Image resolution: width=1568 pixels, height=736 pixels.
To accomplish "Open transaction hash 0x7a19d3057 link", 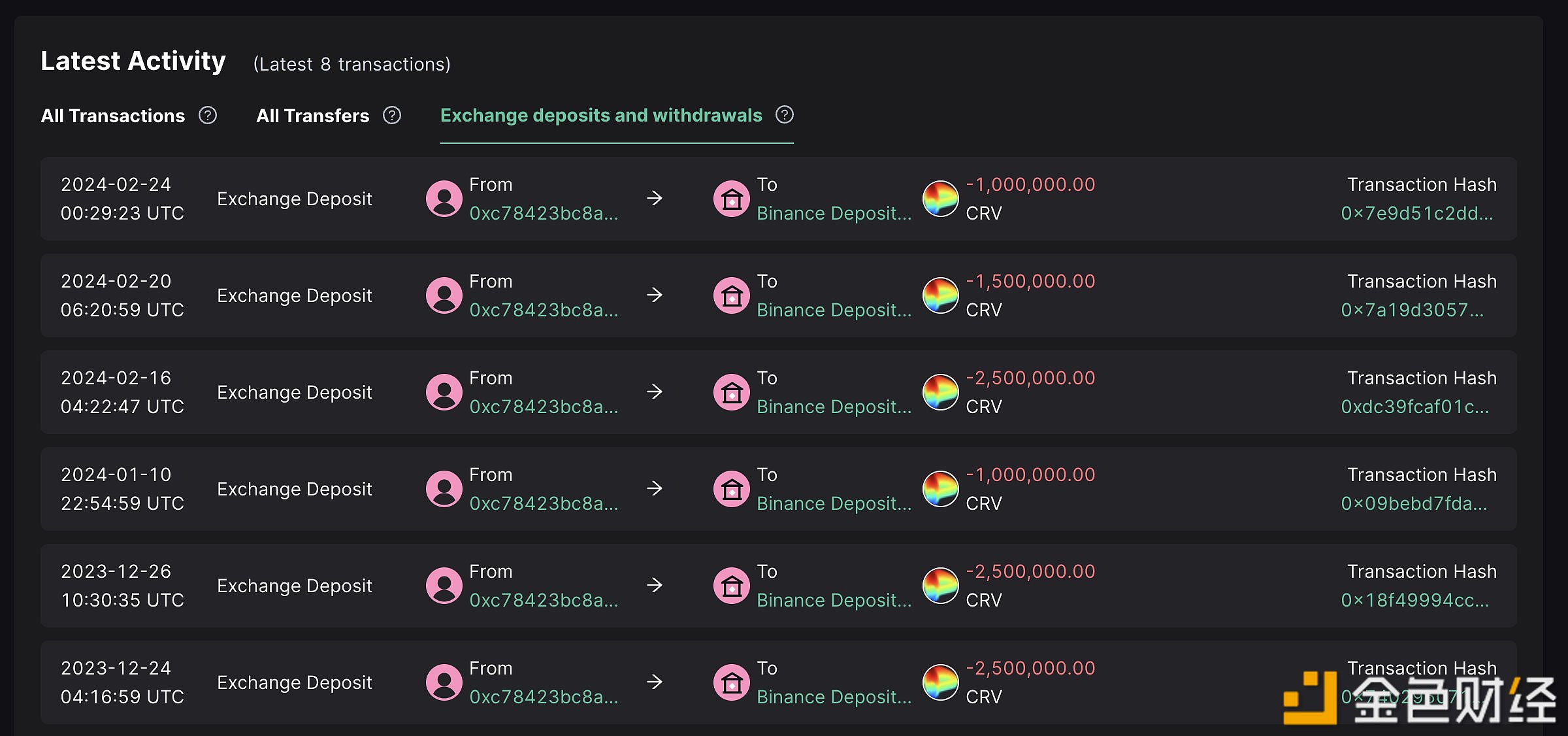I will tap(1412, 310).
